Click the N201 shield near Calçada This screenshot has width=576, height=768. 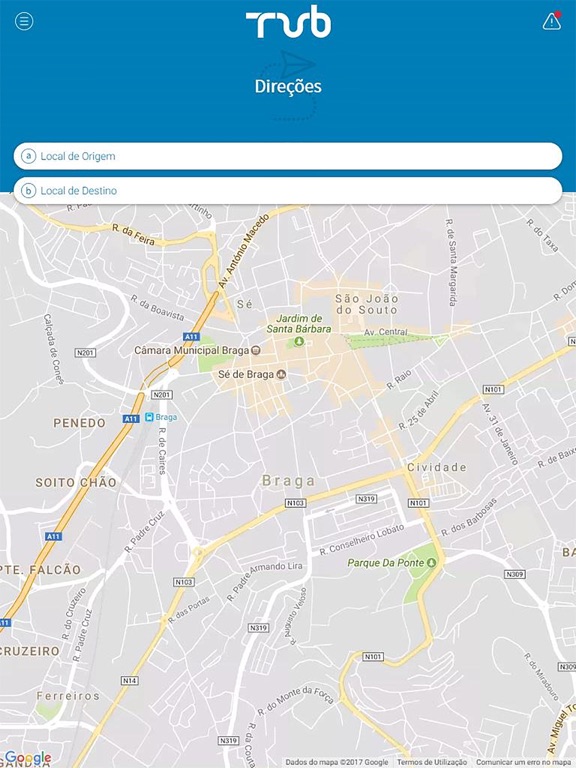(85, 353)
